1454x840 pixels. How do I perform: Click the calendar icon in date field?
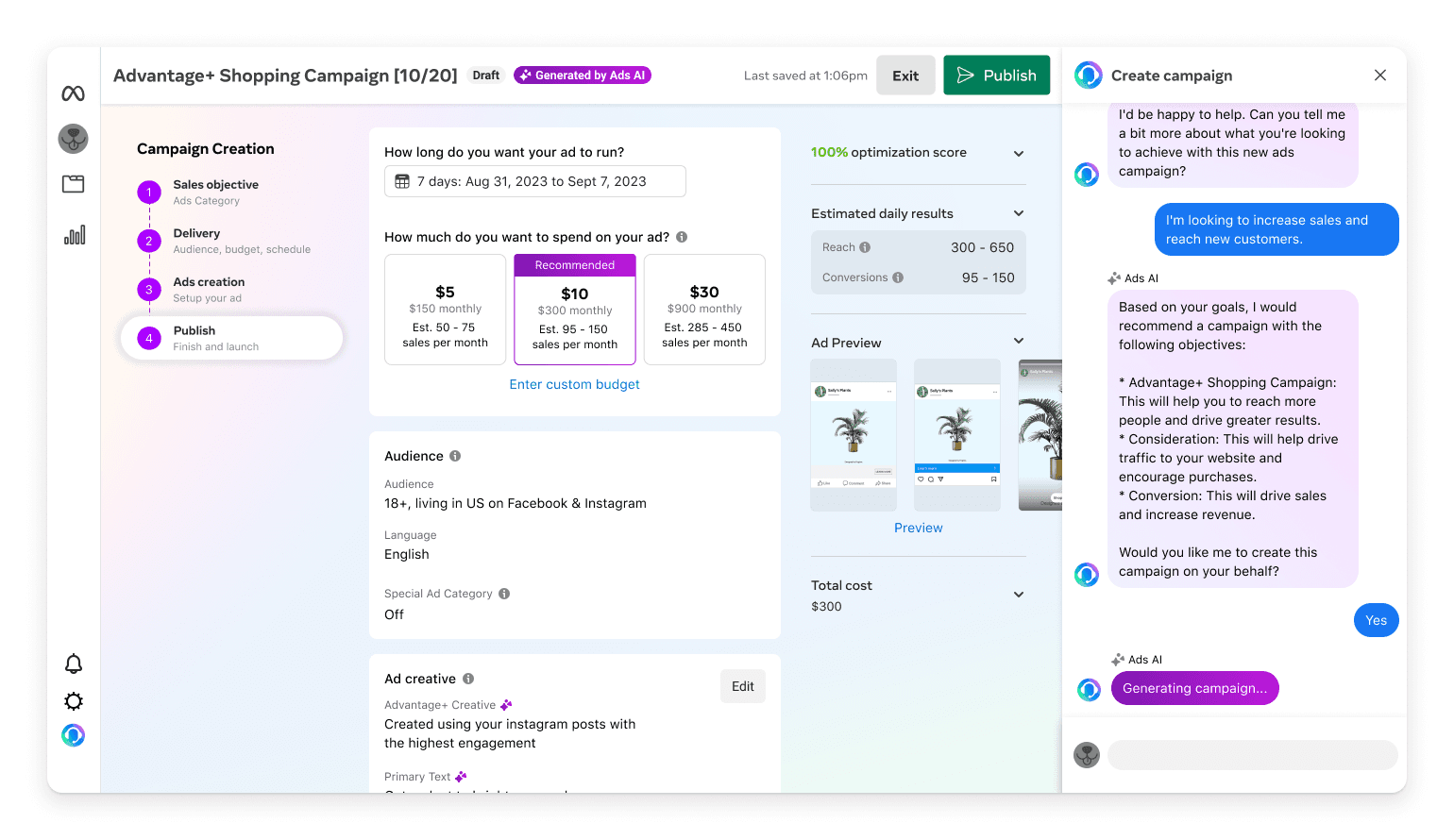(402, 181)
